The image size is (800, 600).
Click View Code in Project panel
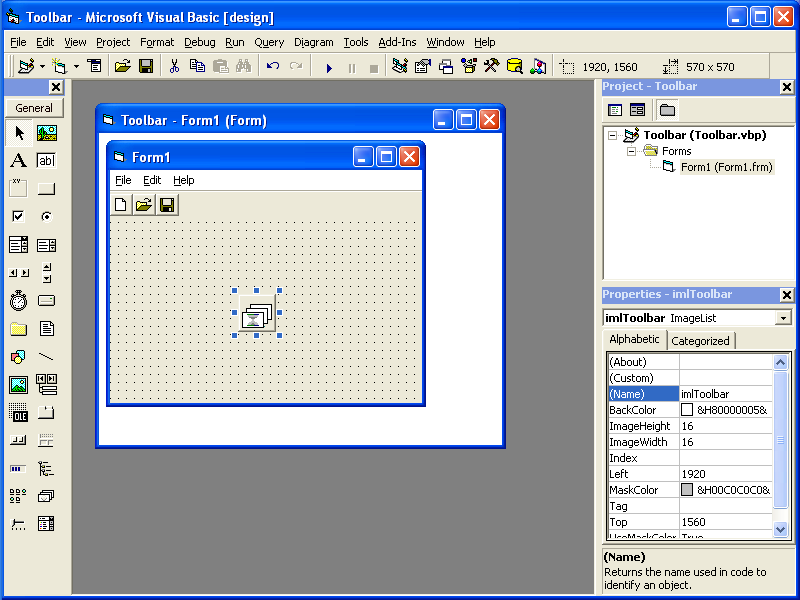click(615, 110)
